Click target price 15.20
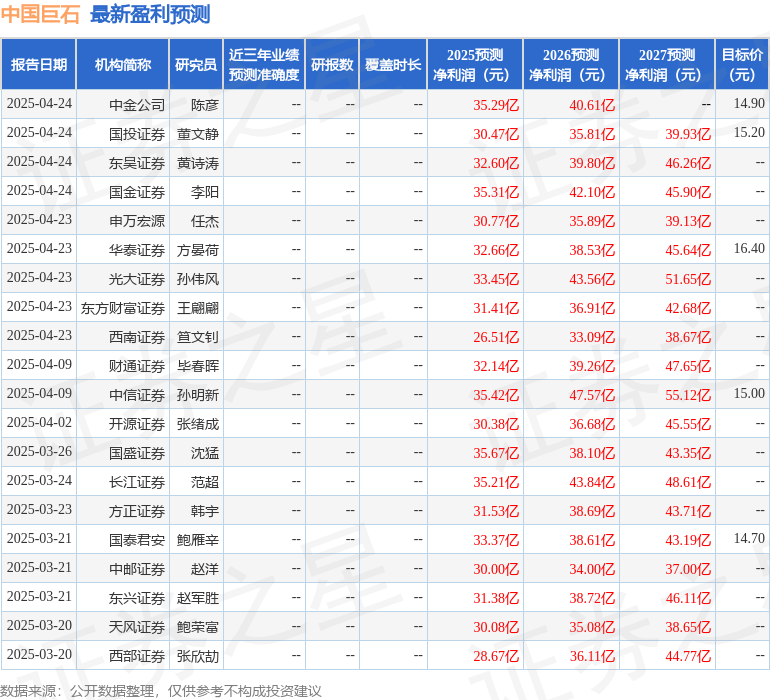The height and width of the screenshot is (700, 770). (749, 132)
